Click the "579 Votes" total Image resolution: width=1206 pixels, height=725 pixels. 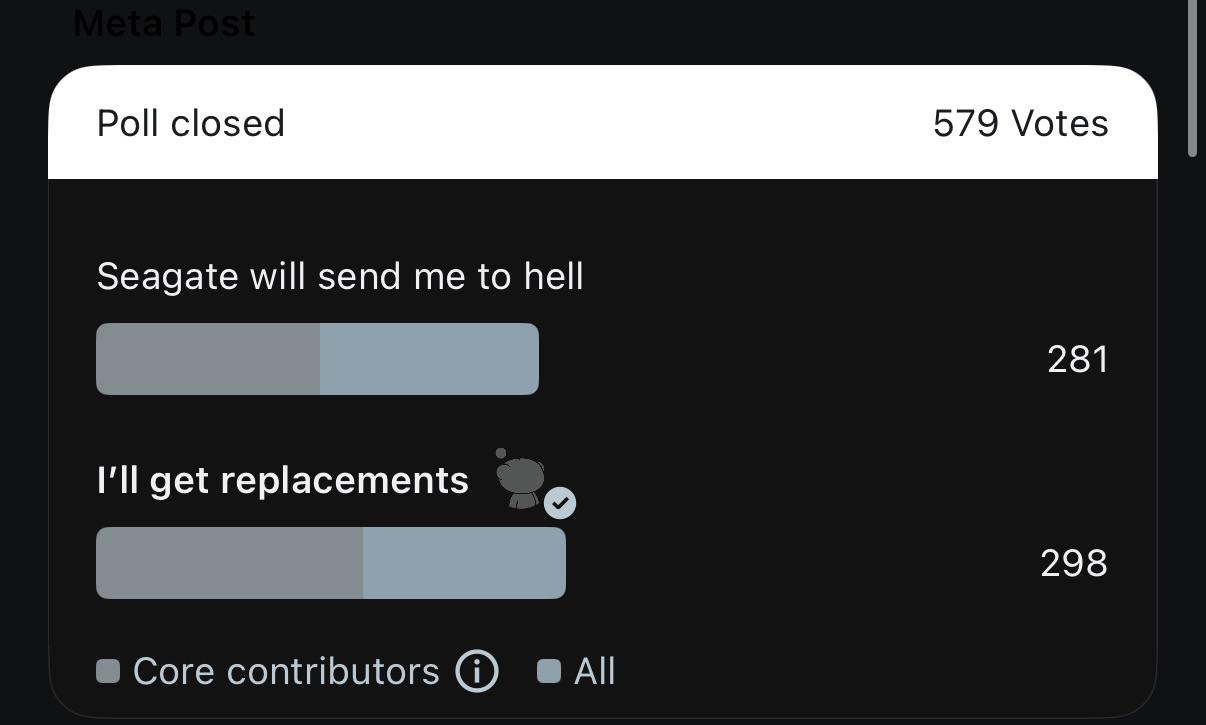[1020, 124]
